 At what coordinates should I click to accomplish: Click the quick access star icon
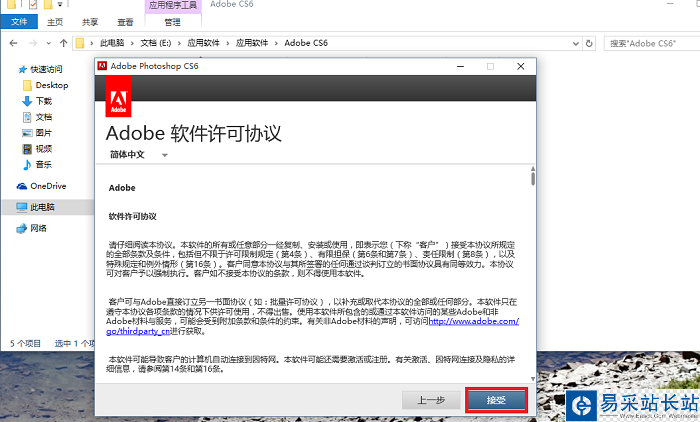tap(22, 69)
